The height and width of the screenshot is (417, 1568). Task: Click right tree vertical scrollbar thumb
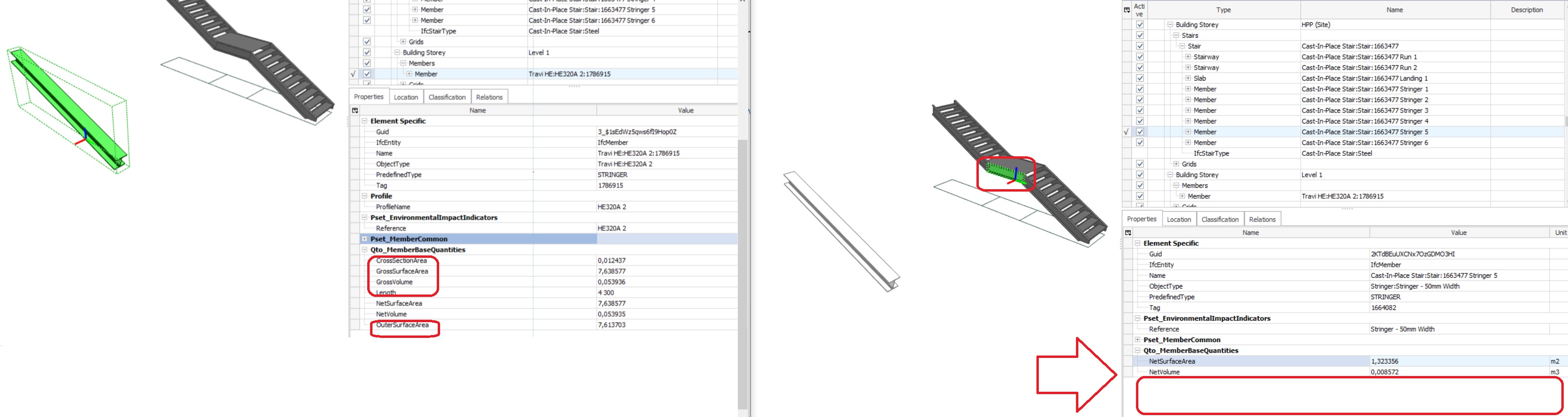click(x=1566, y=121)
